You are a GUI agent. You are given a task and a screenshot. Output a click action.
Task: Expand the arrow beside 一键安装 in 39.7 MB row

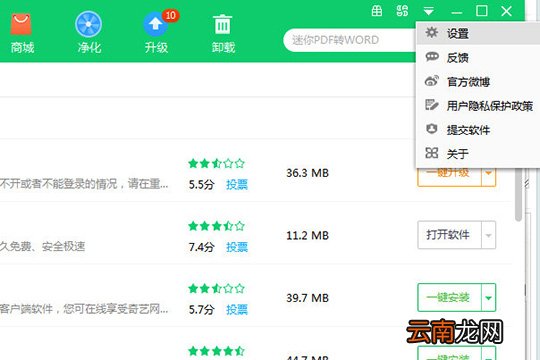click(488, 298)
